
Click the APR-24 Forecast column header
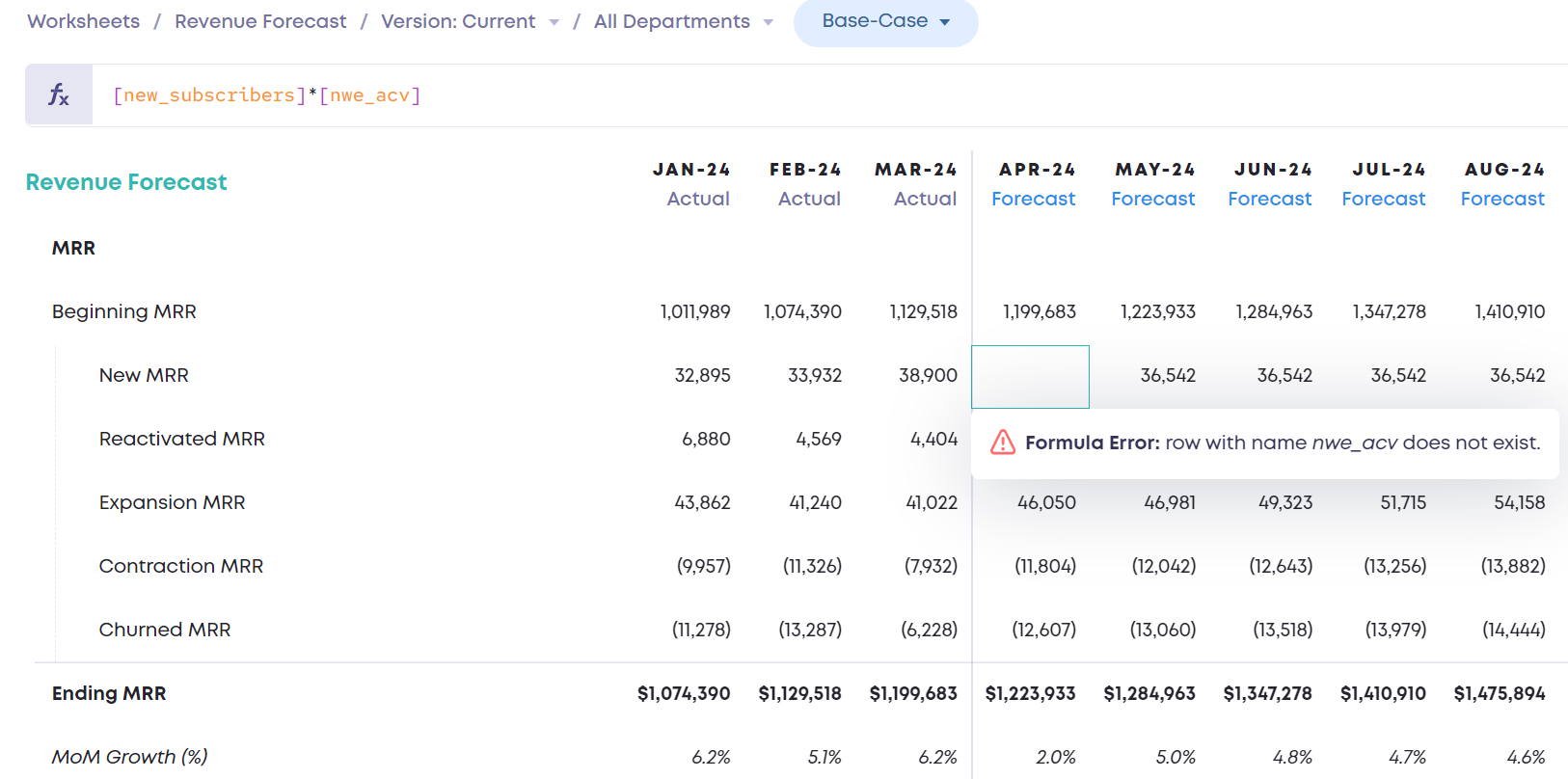point(1035,183)
